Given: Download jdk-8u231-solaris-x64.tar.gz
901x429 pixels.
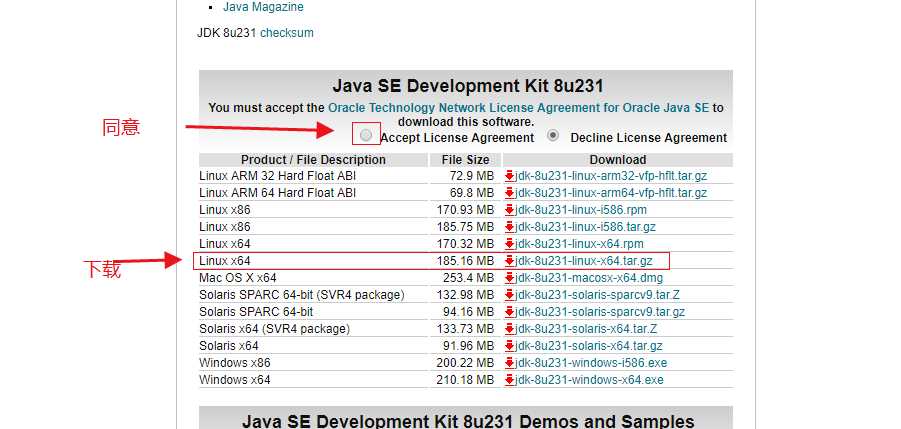Looking at the screenshot, I should tap(589, 346).
